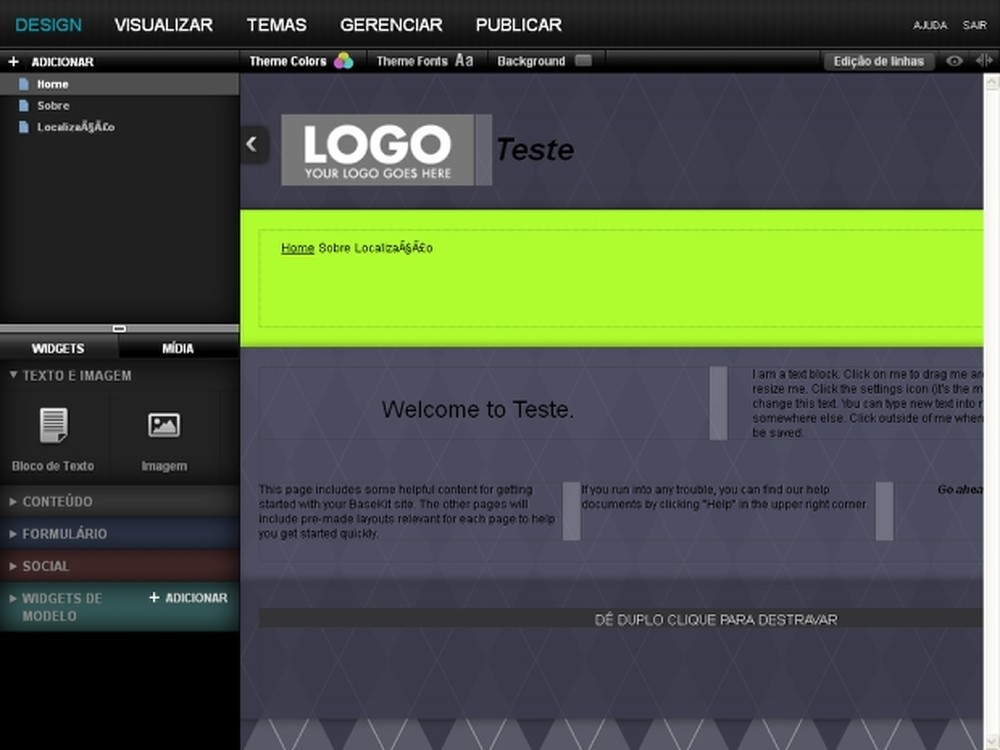Select the Localização page in the list
Viewport: 1000px width, 750px height.
[x=119, y=127]
